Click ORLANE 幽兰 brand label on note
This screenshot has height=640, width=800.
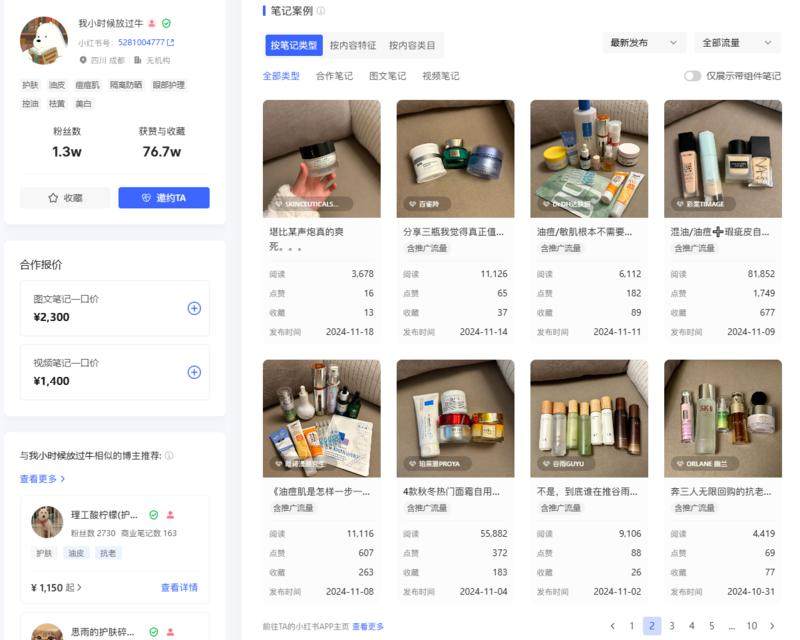pos(706,463)
